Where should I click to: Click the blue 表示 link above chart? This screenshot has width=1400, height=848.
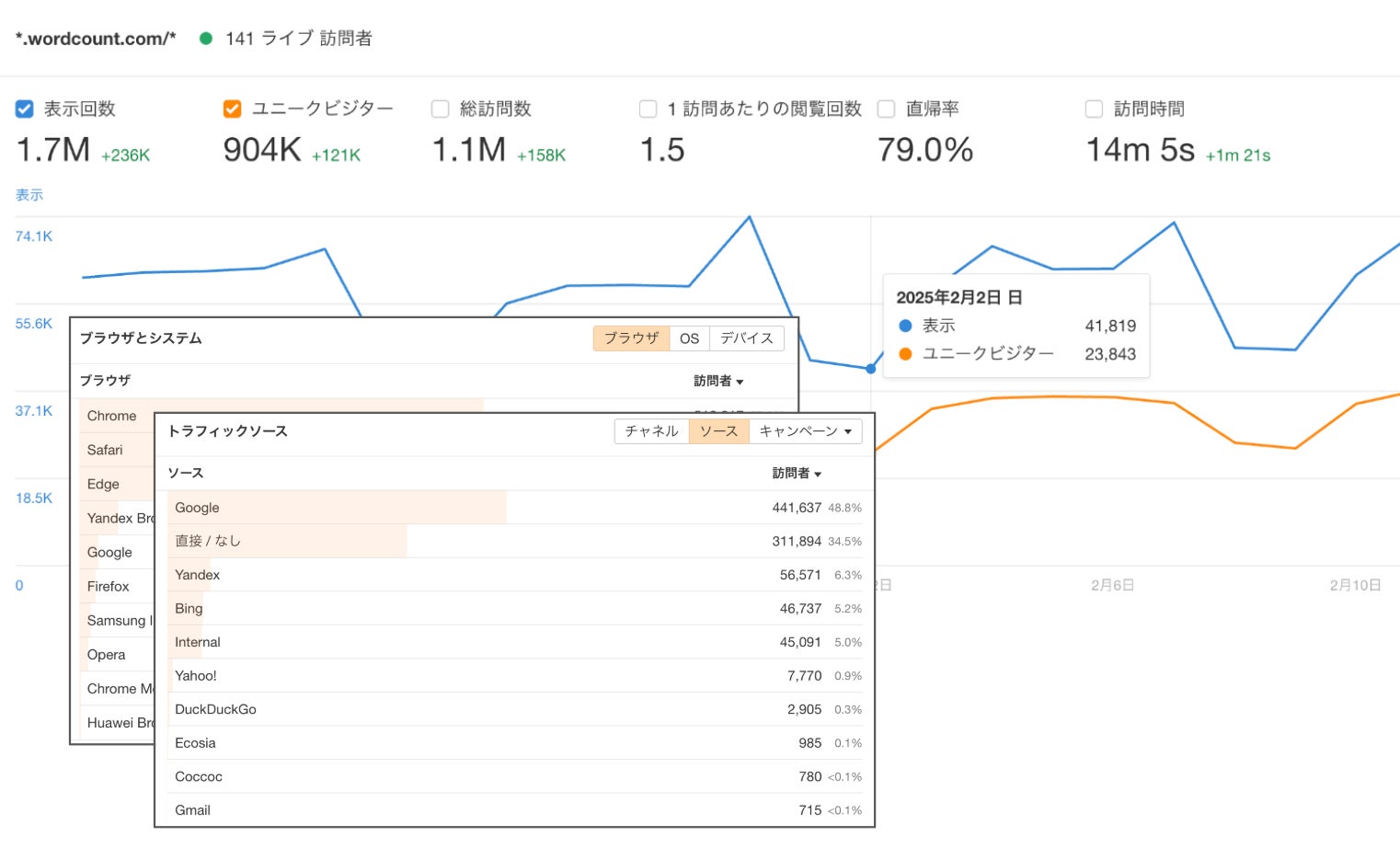point(29,195)
